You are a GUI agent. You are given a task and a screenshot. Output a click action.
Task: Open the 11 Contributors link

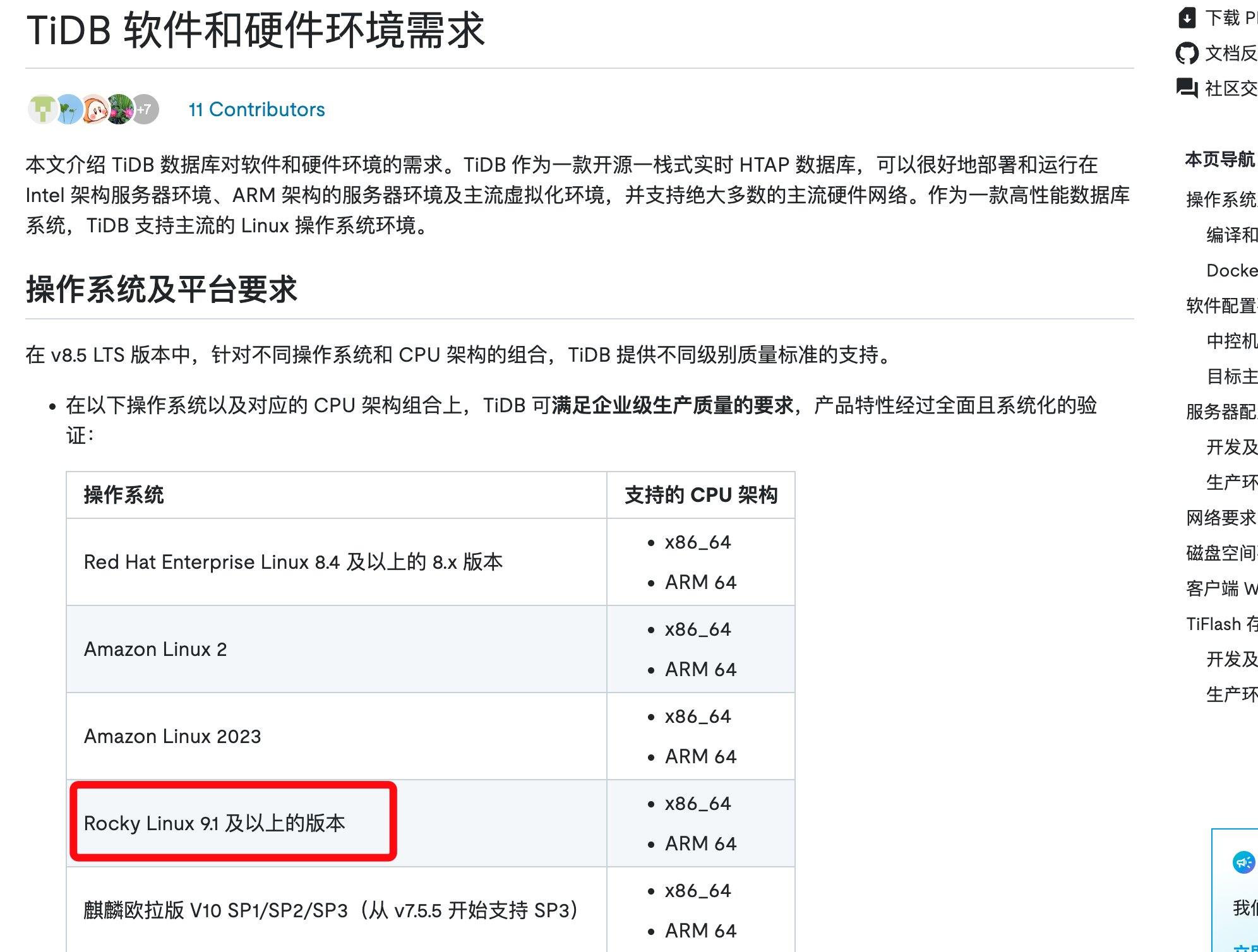pyautogui.click(x=256, y=109)
